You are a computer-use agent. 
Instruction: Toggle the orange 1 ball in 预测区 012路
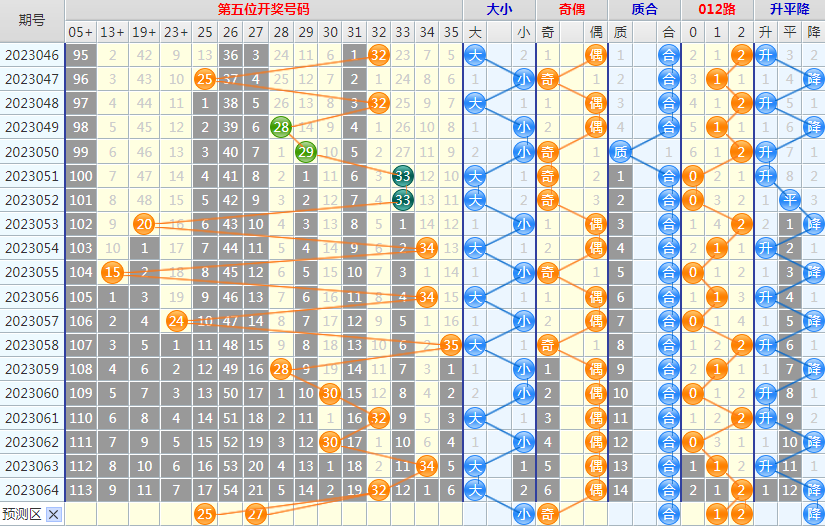click(717, 514)
